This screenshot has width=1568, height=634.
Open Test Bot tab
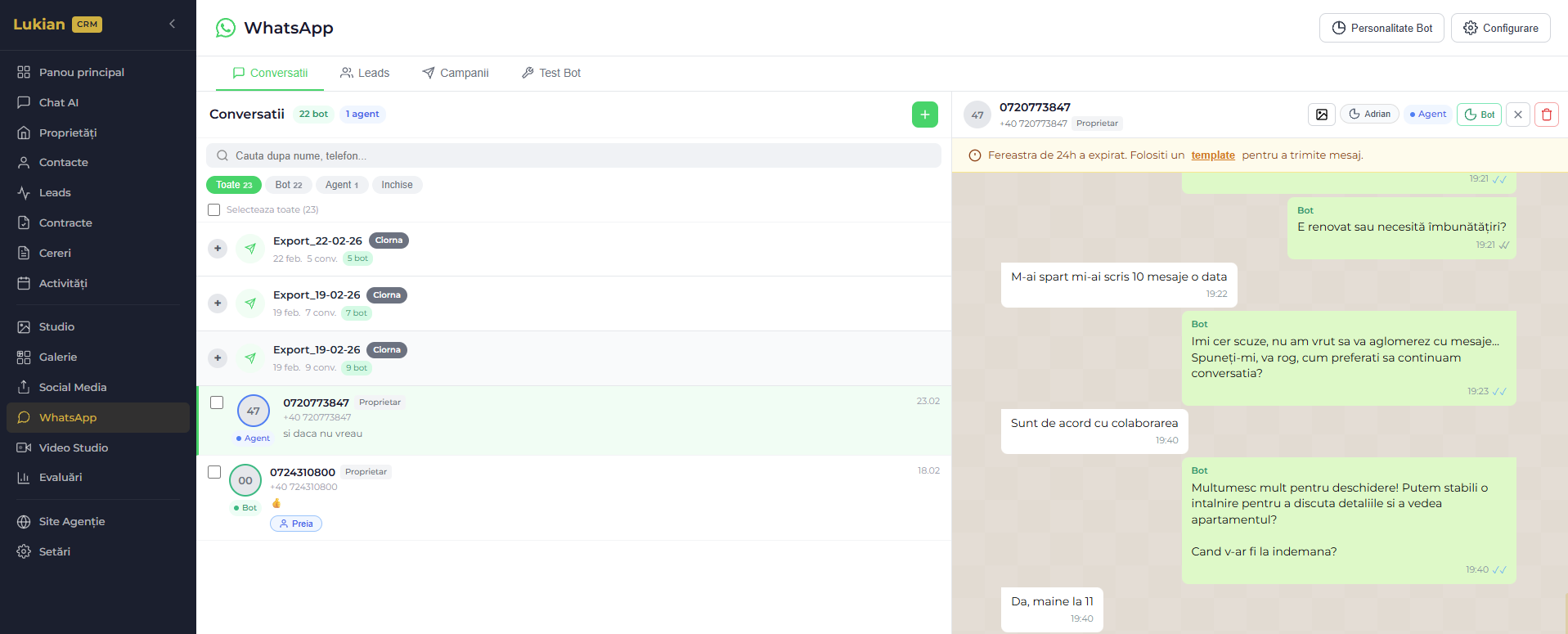(551, 73)
